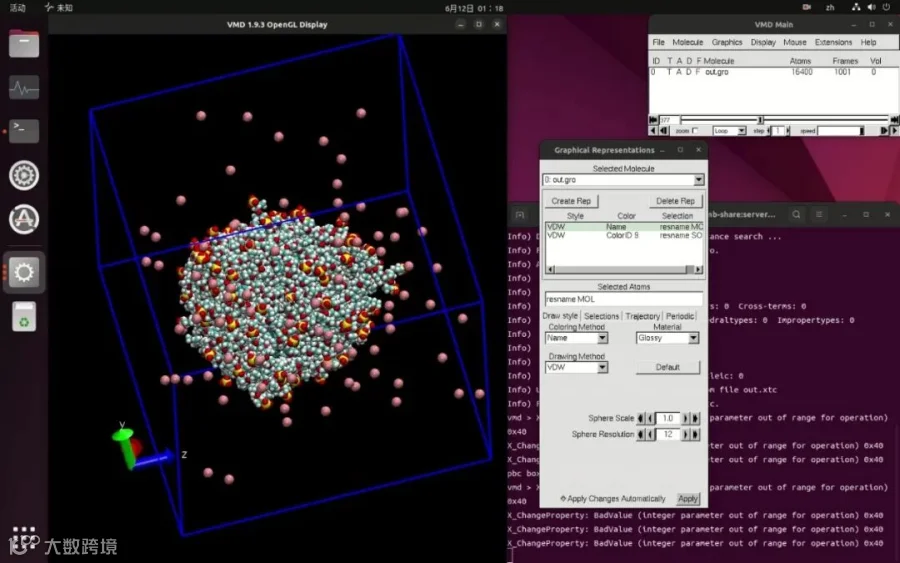Step back one frame

pyautogui.click(x=664, y=131)
